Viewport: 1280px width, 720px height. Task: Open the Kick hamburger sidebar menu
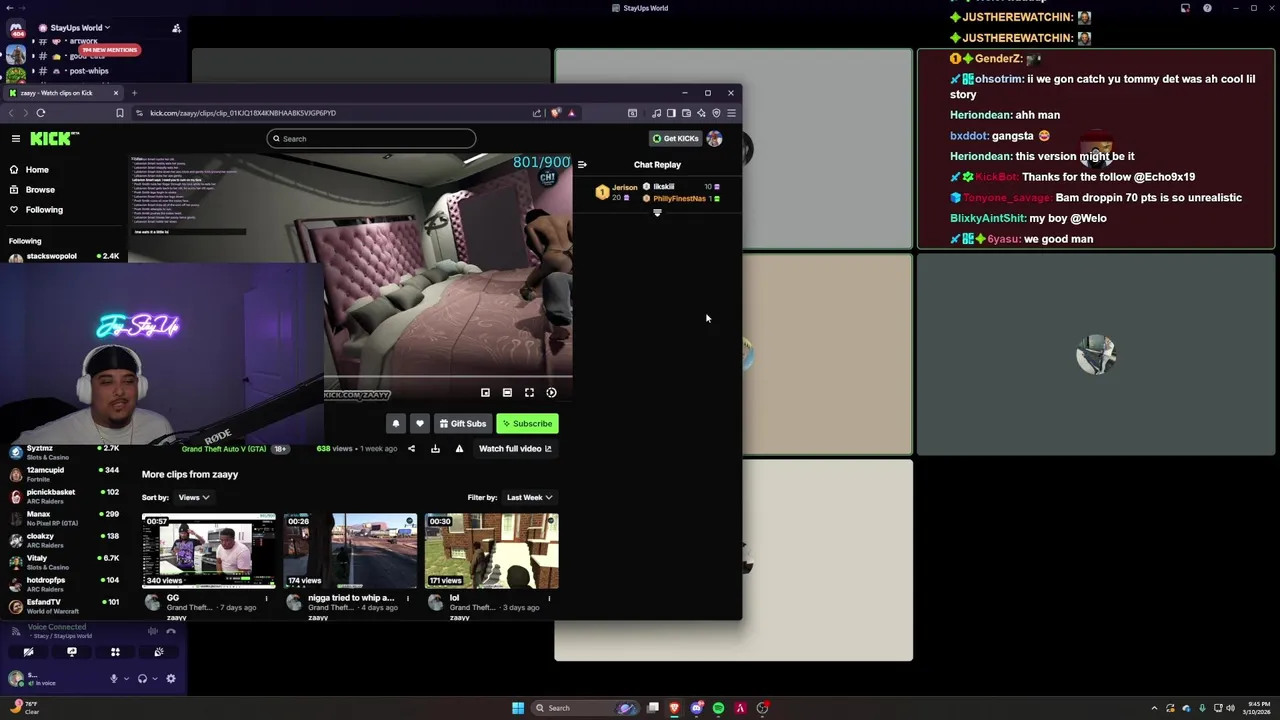pos(16,139)
